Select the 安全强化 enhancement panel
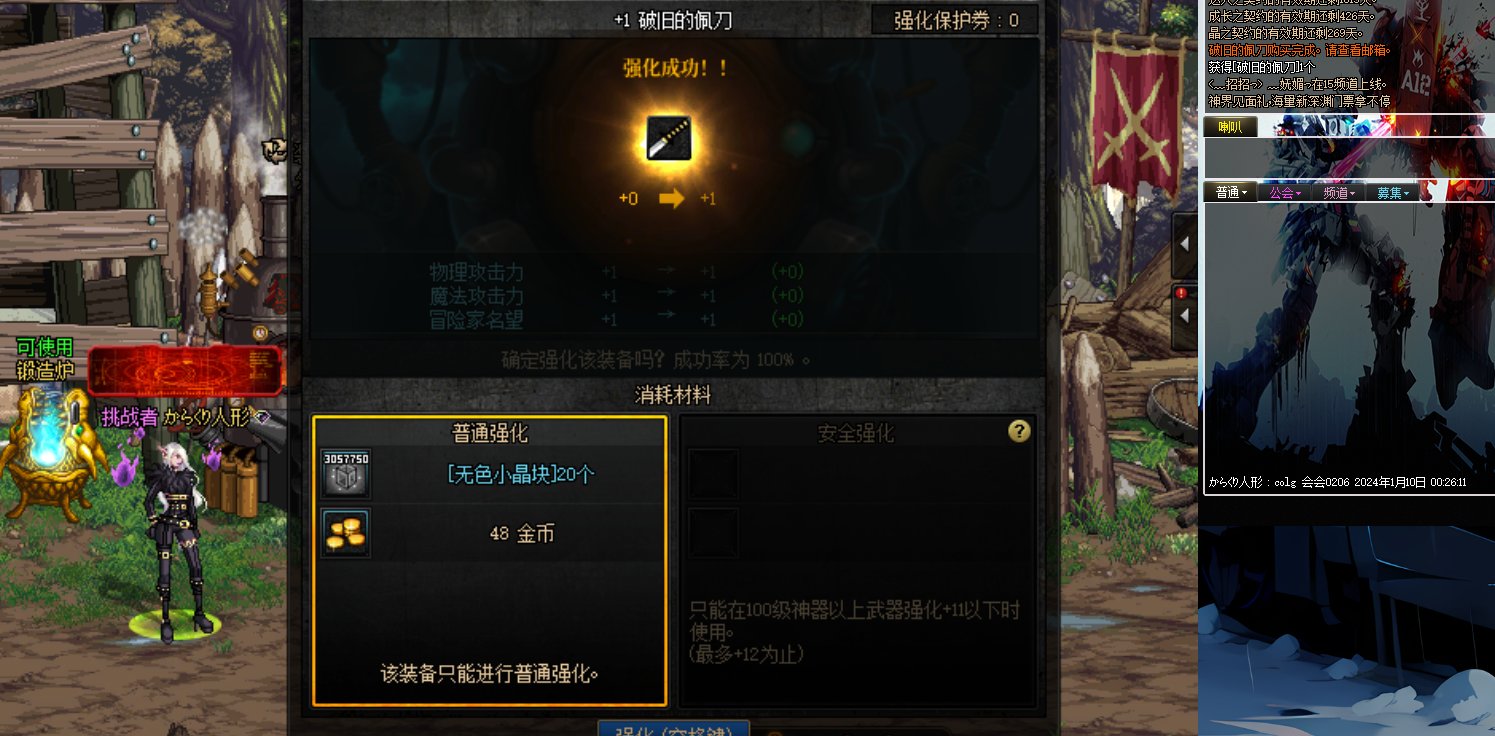Viewport: 1495px width, 736px height. [x=857, y=561]
